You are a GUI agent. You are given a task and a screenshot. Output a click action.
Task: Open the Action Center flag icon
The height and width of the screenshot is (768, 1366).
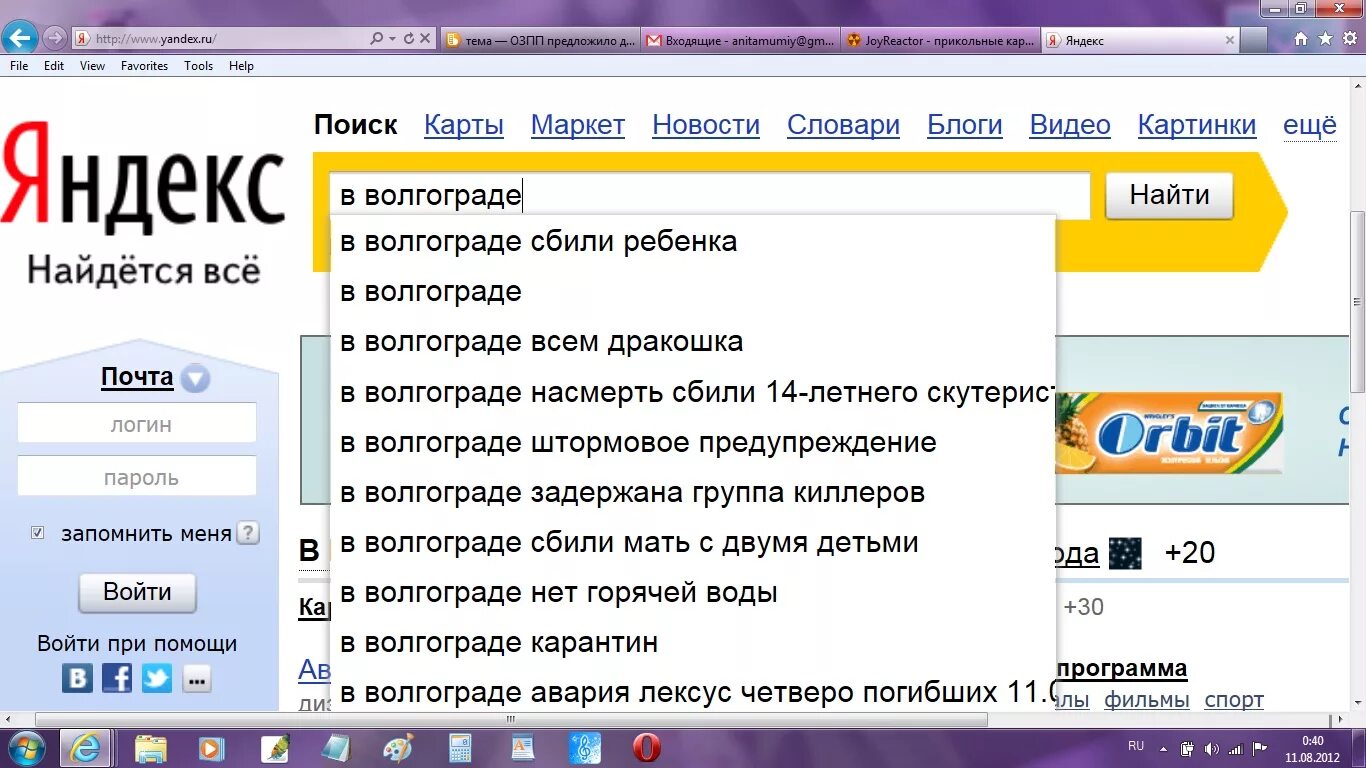click(1260, 748)
